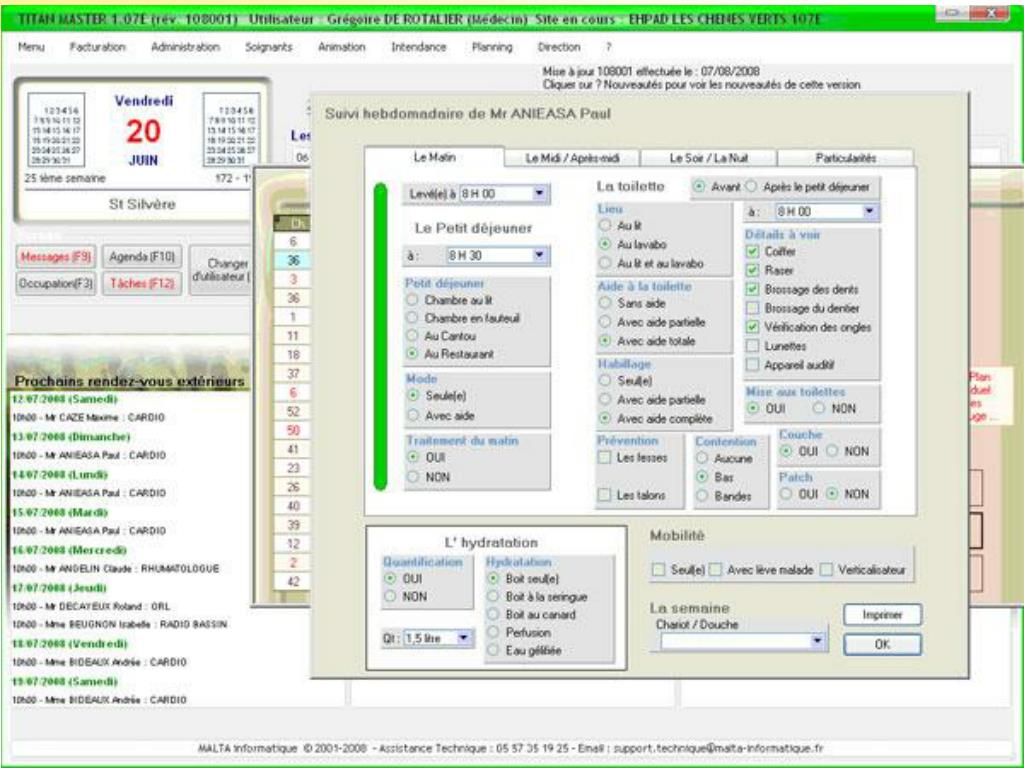Select Sans aide for toilette
Viewport: 1024px width, 768px height.
coord(605,303)
